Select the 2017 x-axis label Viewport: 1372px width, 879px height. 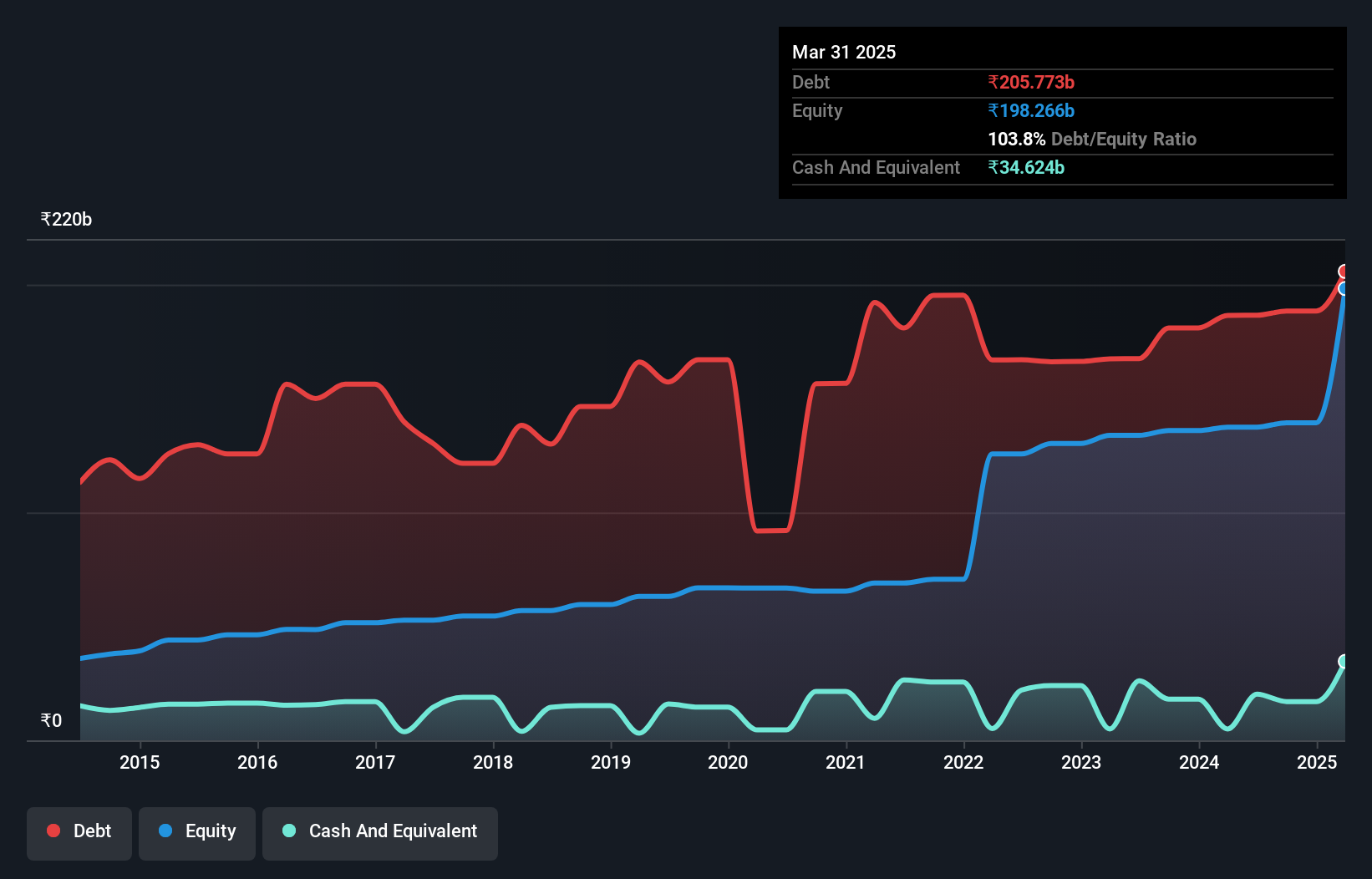pyautogui.click(x=375, y=762)
